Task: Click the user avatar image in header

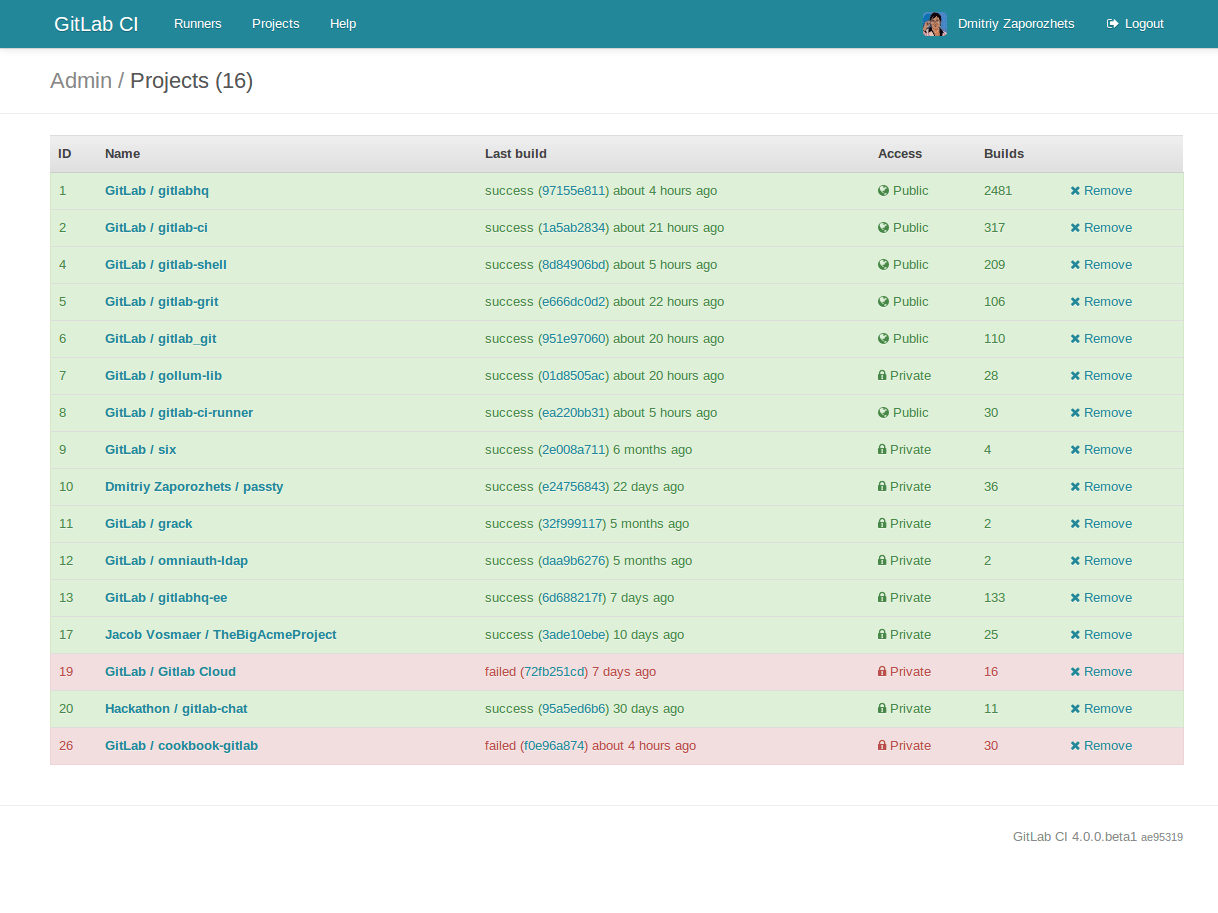Action: click(934, 24)
